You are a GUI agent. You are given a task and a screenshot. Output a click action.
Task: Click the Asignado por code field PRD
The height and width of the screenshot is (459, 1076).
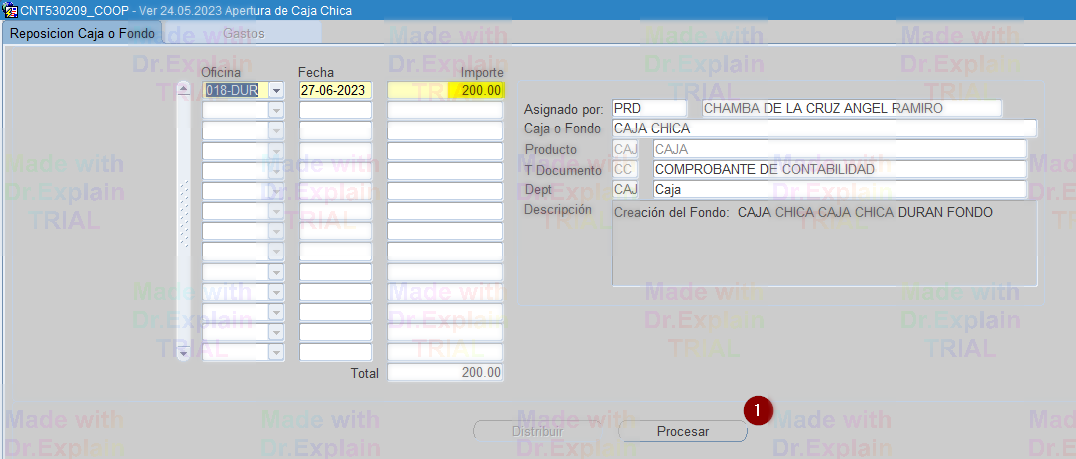click(x=648, y=108)
